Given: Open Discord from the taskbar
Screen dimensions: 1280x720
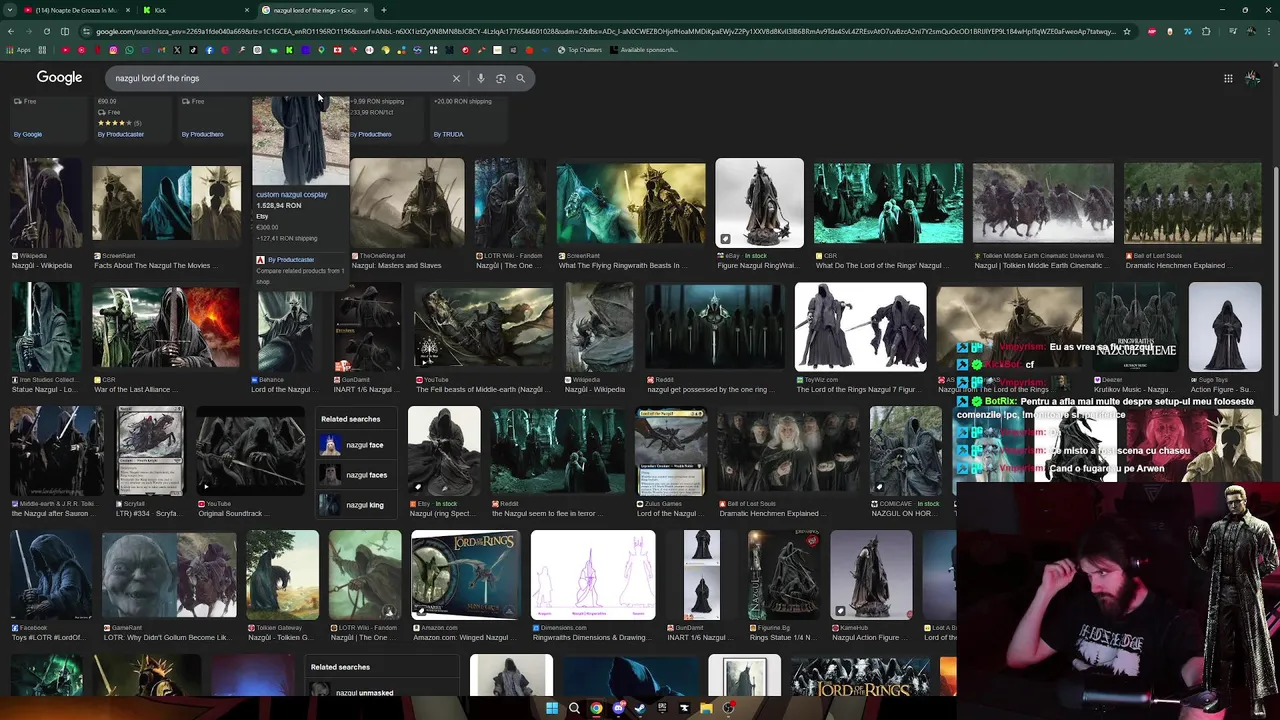Looking at the screenshot, I should click(x=618, y=708).
